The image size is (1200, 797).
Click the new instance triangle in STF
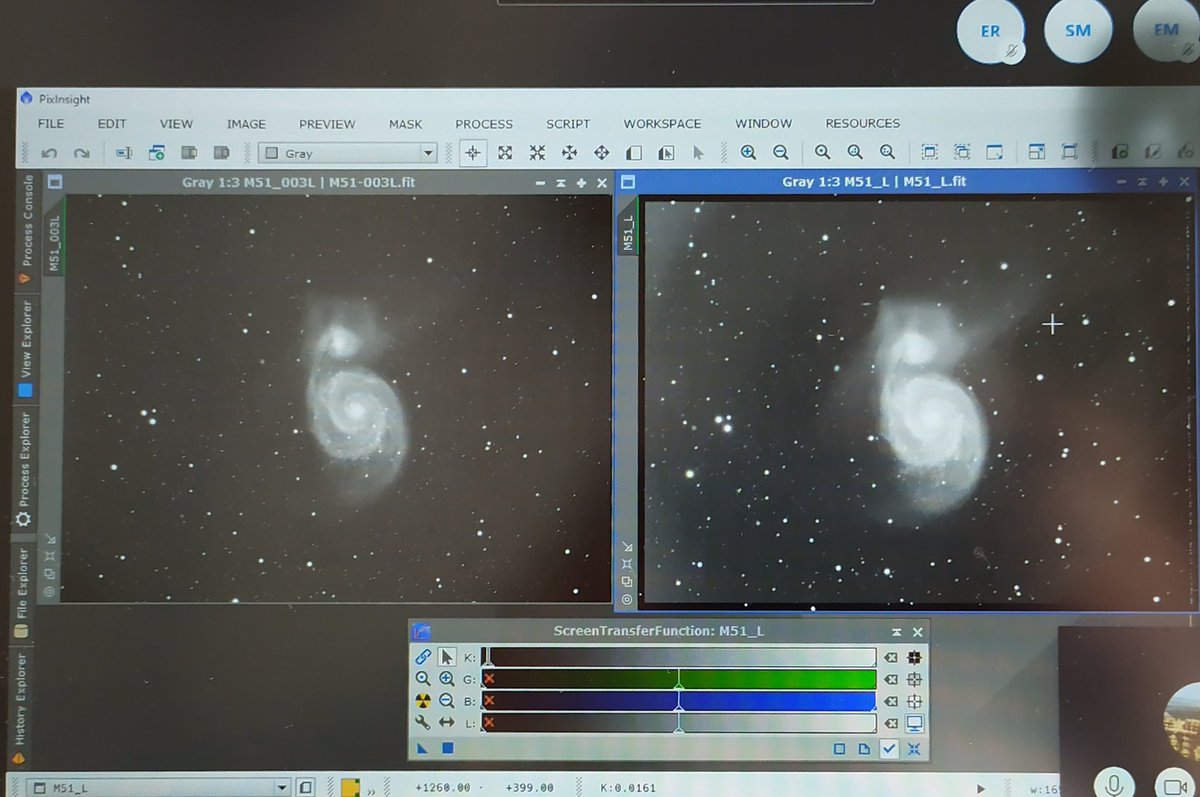pos(421,748)
